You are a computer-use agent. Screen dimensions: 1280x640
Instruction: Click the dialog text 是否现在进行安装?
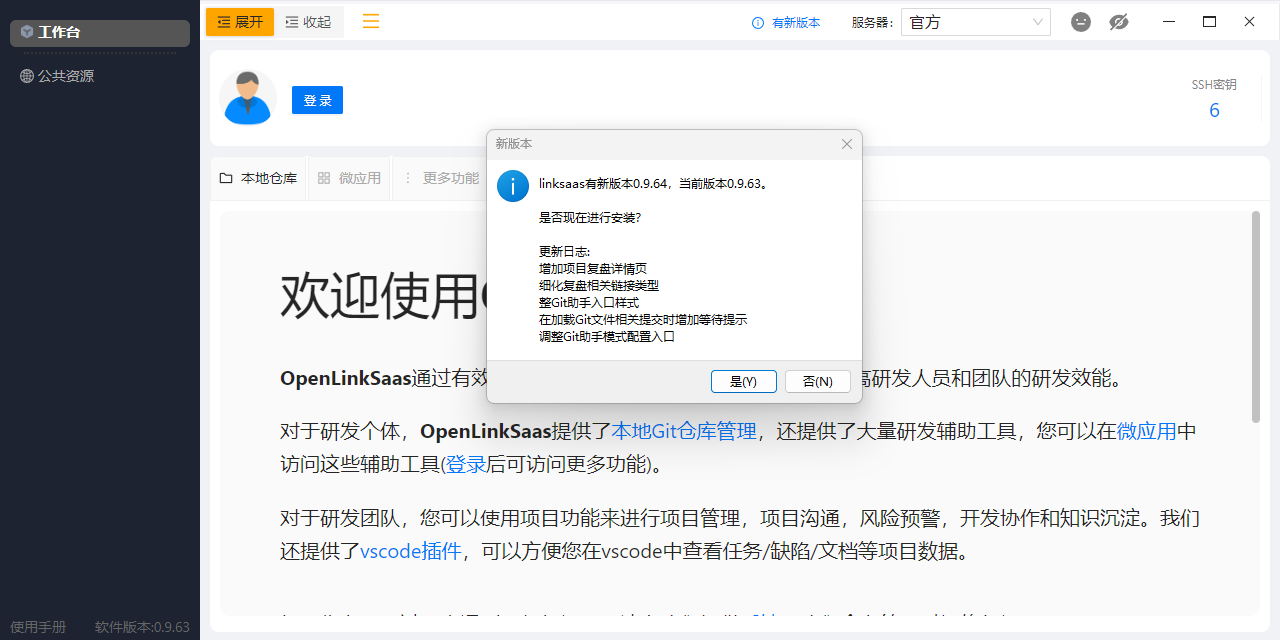point(590,217)
